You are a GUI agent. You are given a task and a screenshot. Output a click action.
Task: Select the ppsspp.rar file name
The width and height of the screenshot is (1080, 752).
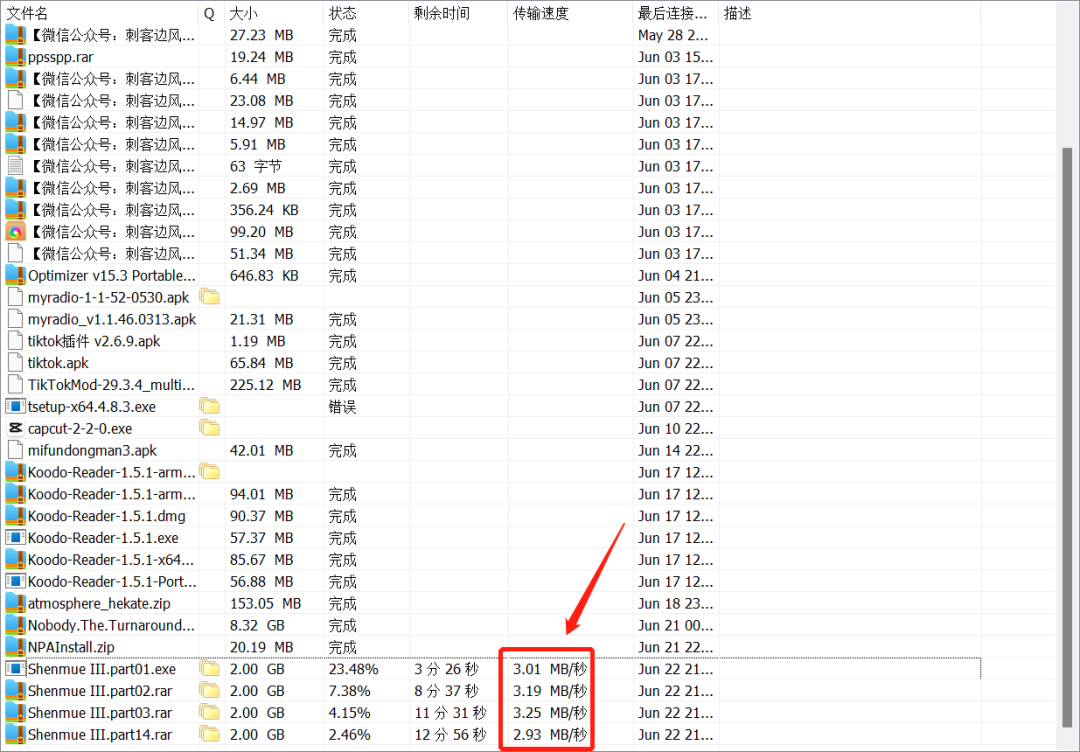(x=61, y=57)
